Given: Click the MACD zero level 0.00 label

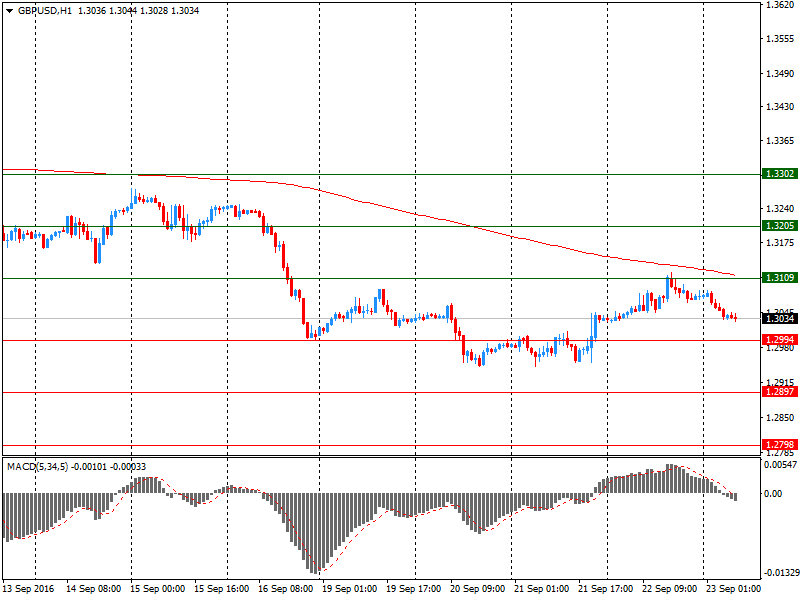Looking at the screenshot, I should click(x=773, y=494).
